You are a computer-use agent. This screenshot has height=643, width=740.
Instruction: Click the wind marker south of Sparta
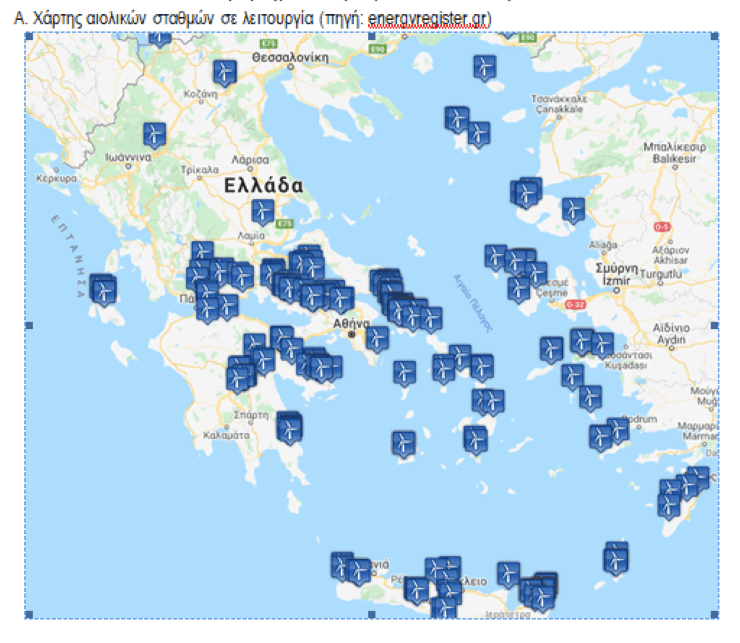tap(288, 428)
